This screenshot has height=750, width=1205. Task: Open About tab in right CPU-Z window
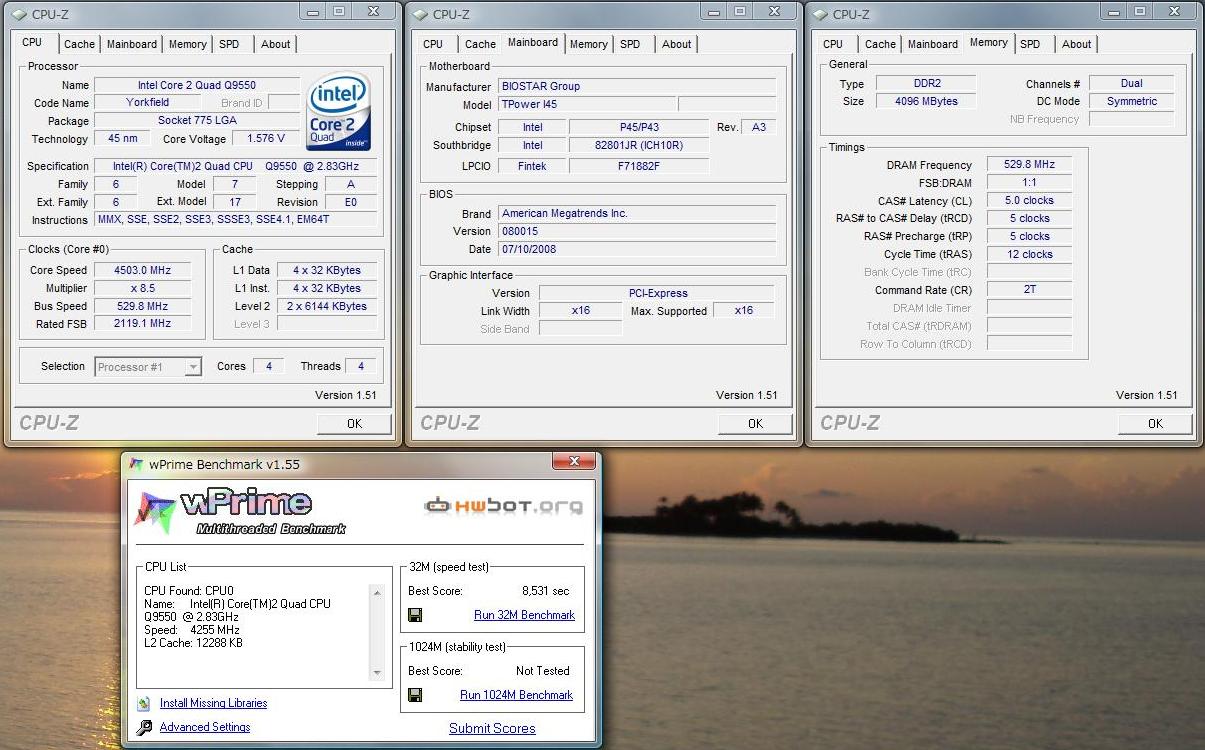(x=1076, y=44)
